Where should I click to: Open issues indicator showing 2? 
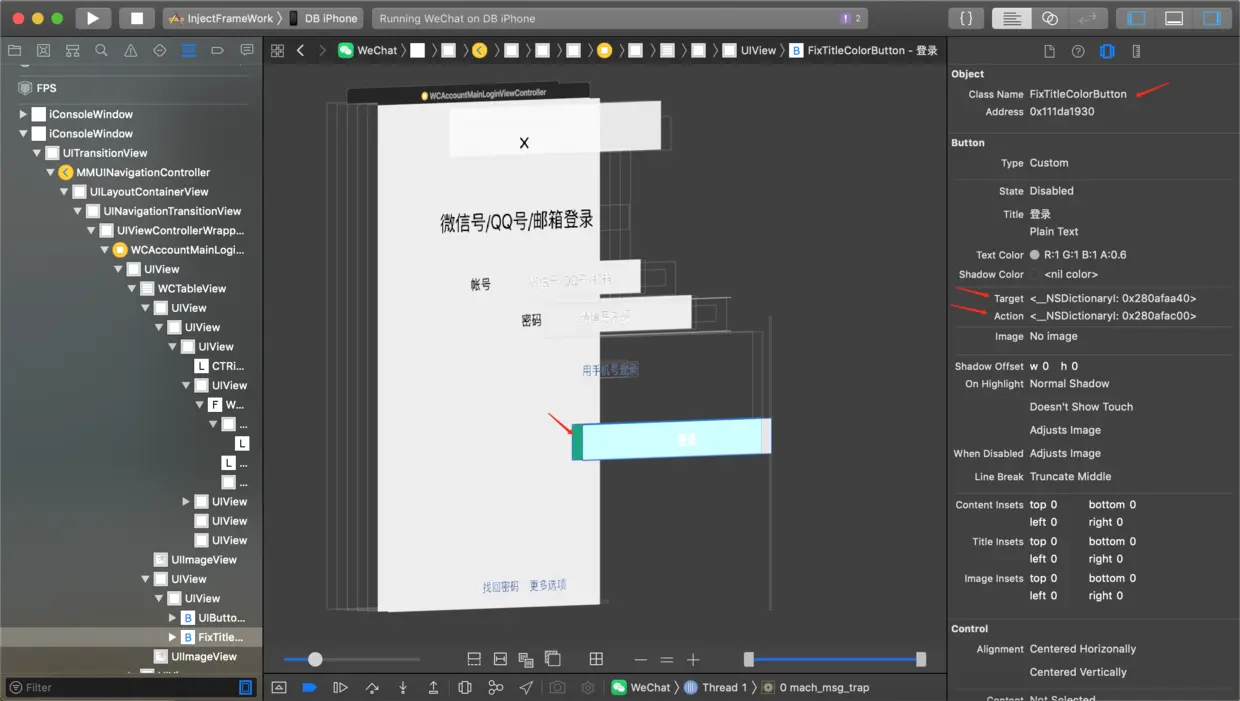click(x=851, y=18)
